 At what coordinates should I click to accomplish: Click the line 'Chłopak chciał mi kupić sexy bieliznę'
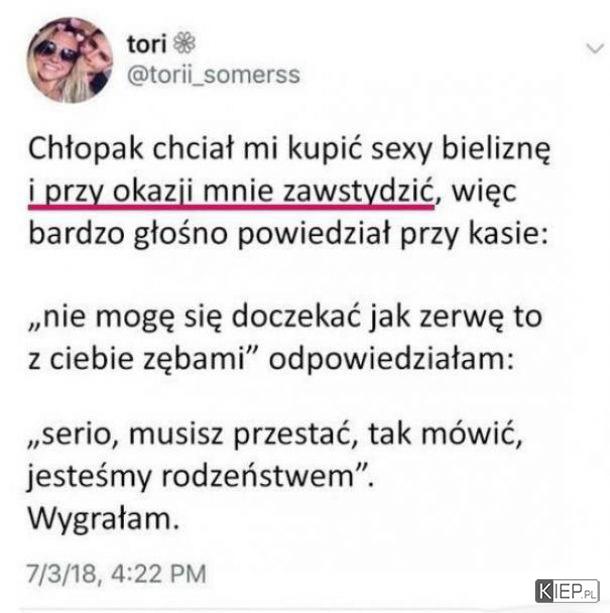pyautogui.click(x=289, y=149)
